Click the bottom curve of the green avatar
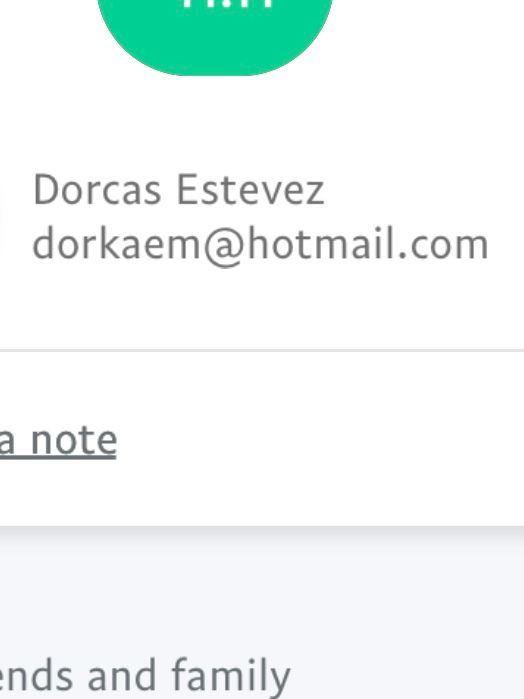The image size is (524, 699). [215, 69]
